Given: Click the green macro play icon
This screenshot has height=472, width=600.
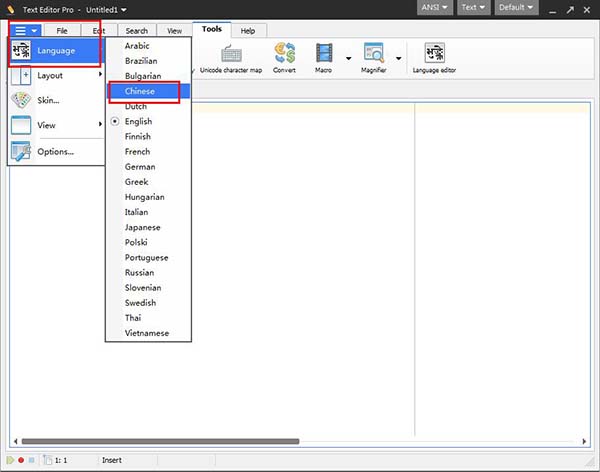Looking at the screenshot, I should pos(11,460).
